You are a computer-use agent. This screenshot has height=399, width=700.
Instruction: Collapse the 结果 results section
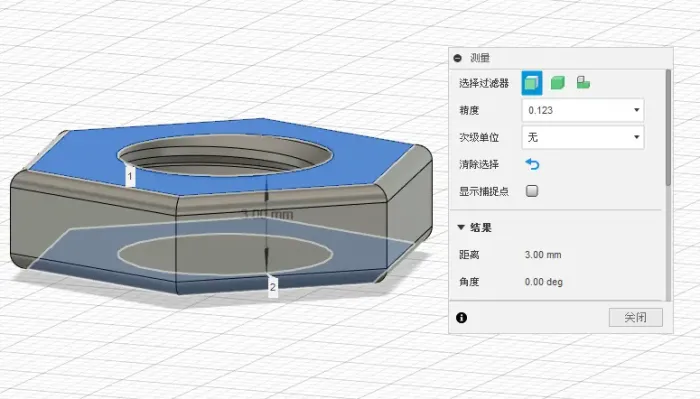pos(461,228)
